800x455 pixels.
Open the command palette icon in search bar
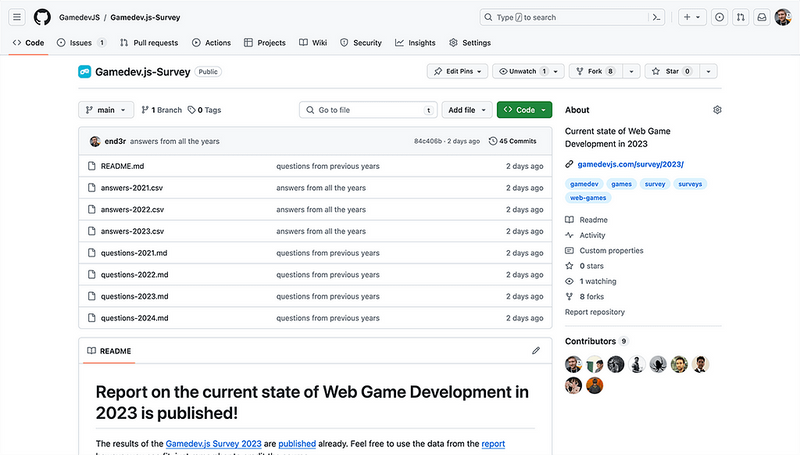656,17
